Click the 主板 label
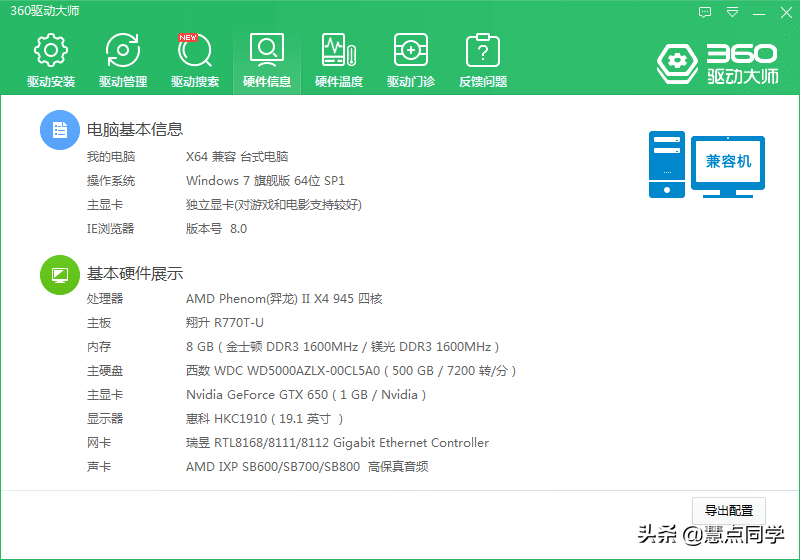The width and height of the screenshot is (800, 560). pyautogui.click(x=99, y=323)
